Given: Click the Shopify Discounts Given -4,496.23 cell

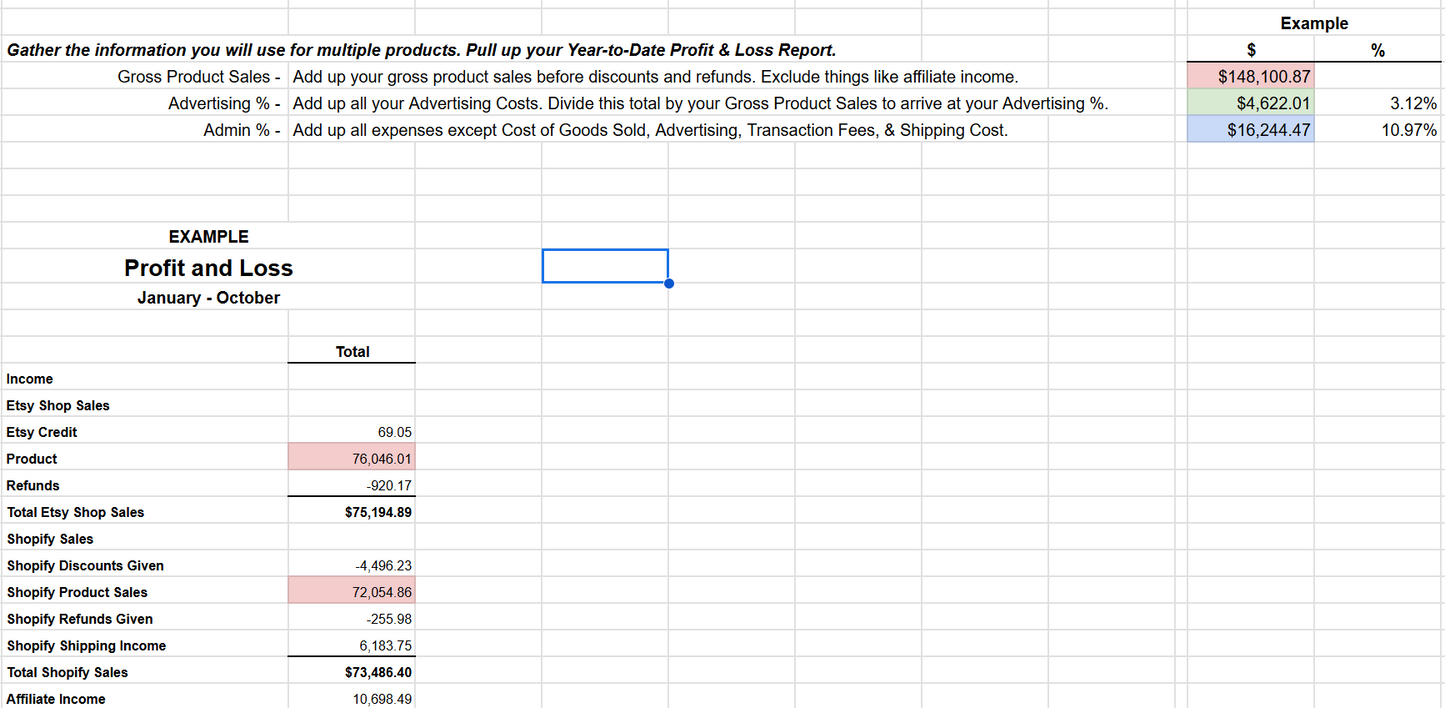Looking at the screenshot, I should (x=351, y=565).
